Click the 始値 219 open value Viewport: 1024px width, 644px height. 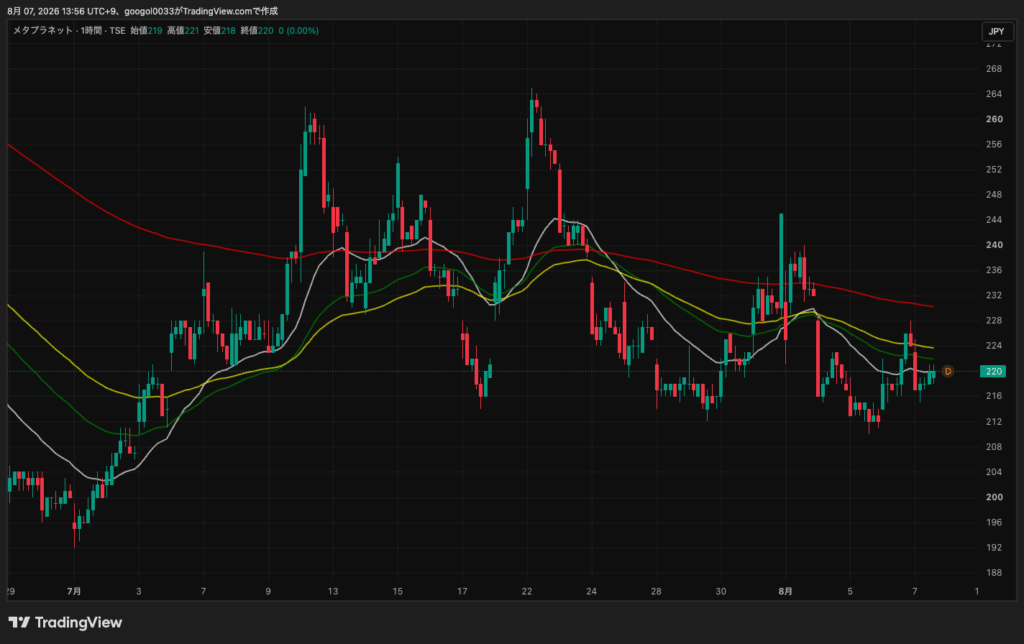point(146,31)
